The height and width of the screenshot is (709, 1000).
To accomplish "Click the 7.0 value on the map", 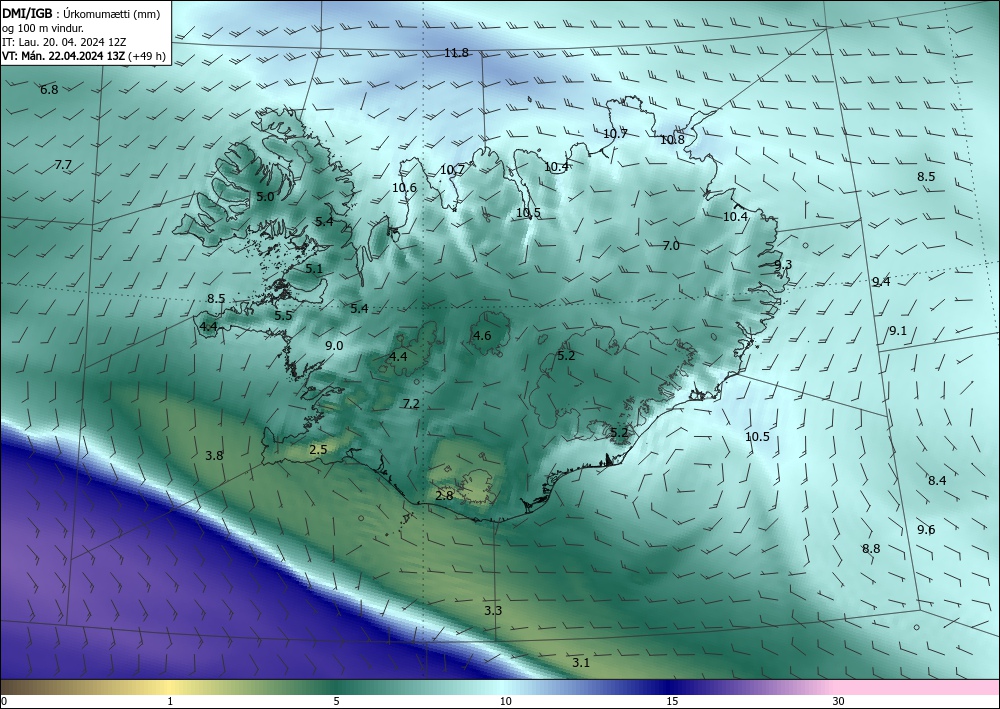I will [x=671, y=245].
